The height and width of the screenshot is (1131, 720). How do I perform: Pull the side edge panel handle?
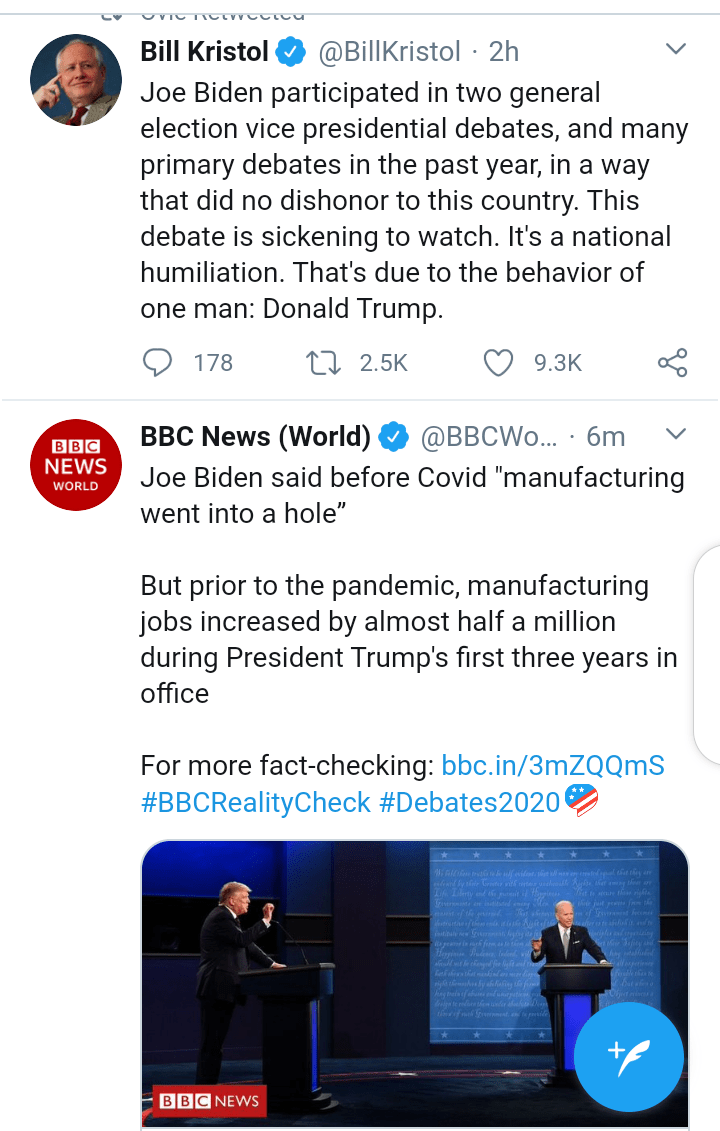click(x=707, y=654)
